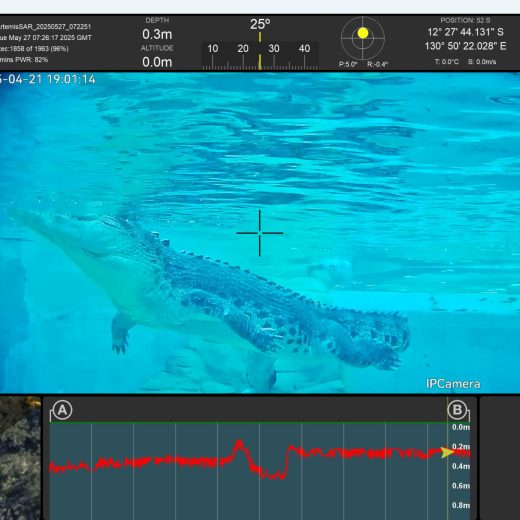Open the aerial map thumbnail beside depth graph
This screenshot has width=520, height=520.
20,458
